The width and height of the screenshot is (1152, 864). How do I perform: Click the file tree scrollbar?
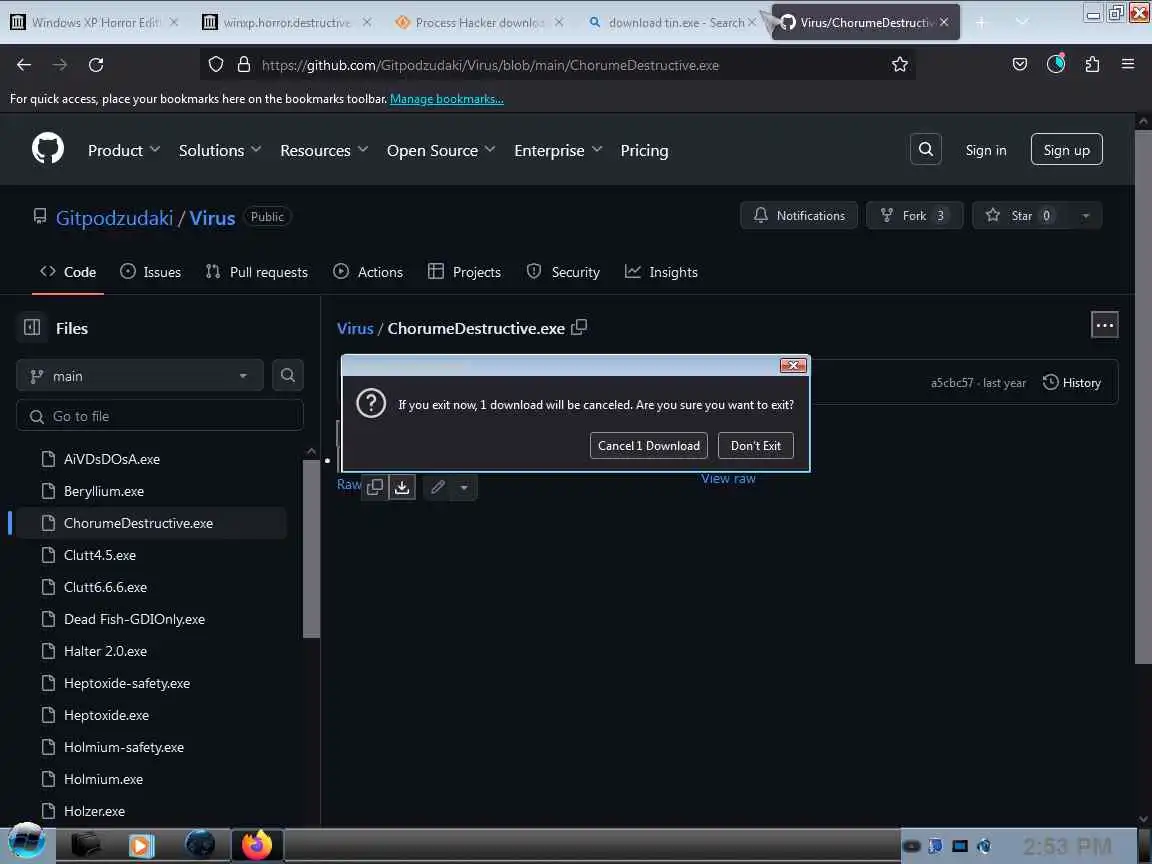(312, 548)
